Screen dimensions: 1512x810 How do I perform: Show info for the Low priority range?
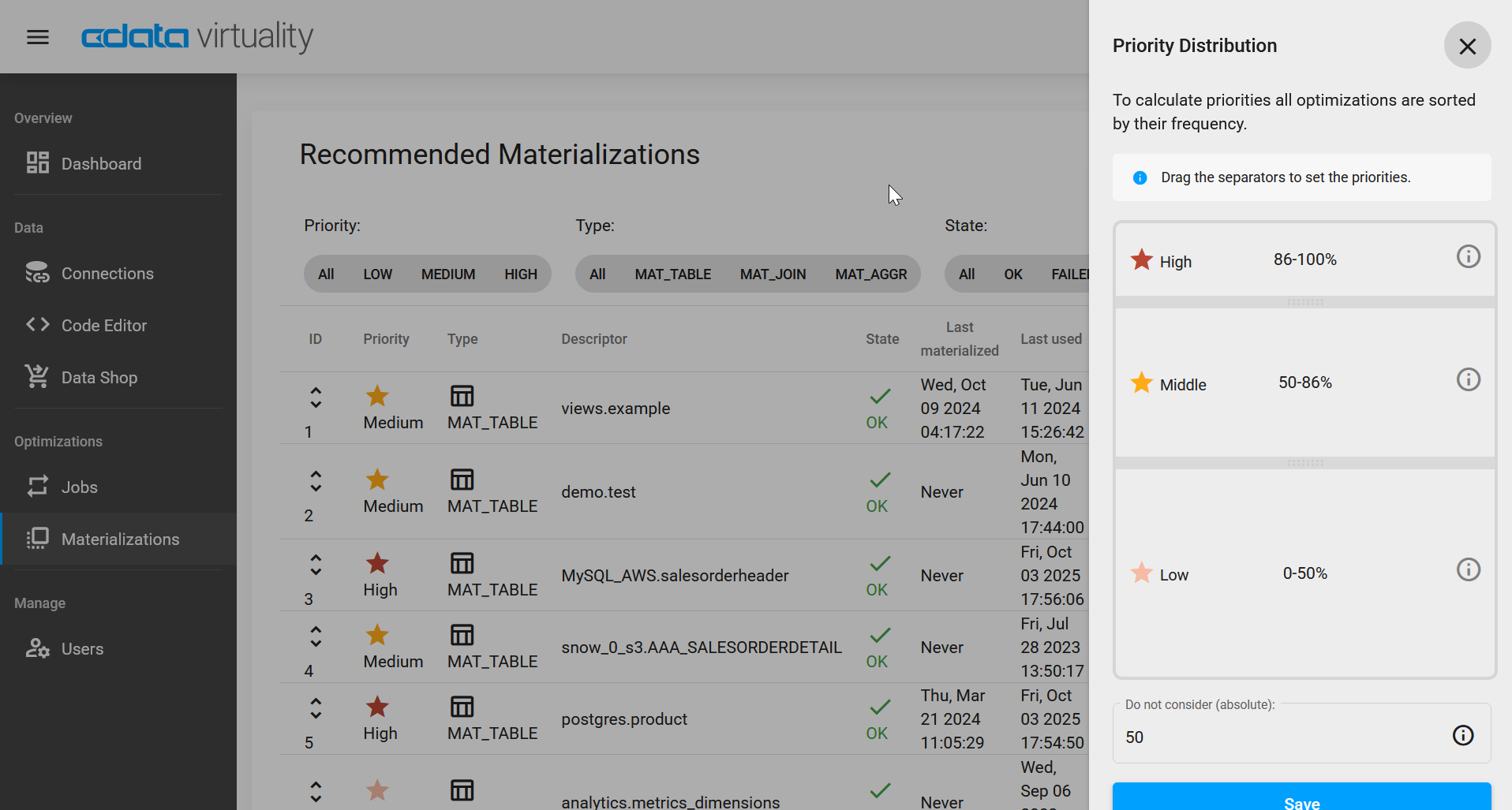click(1467, 569)
